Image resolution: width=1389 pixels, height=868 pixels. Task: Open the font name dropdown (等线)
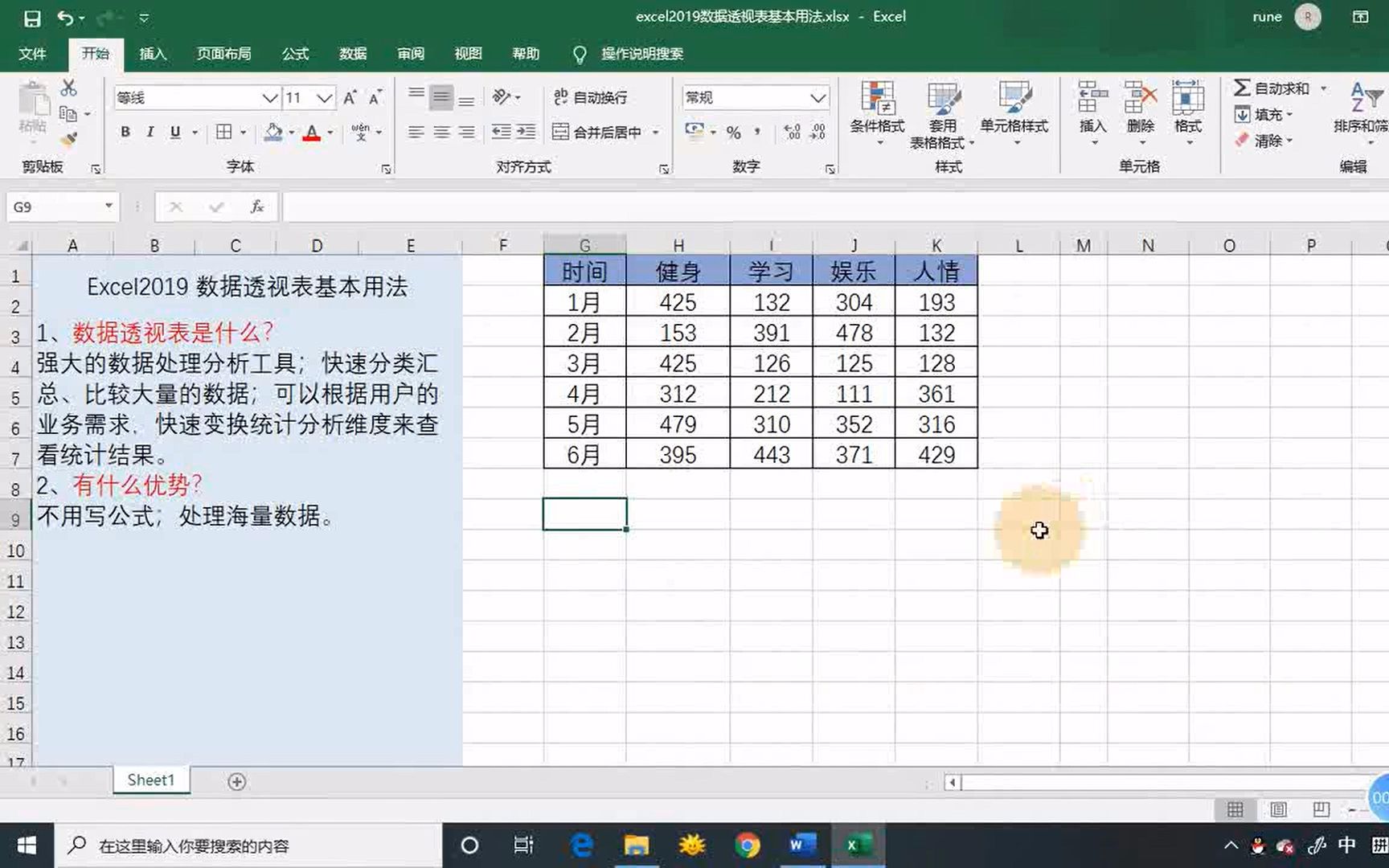(x=270, y=98)
